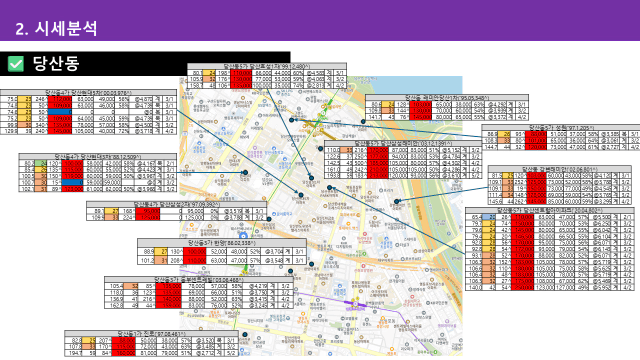
Task: Click the '당산동3가 한양' table header
Action: point(222,243)
